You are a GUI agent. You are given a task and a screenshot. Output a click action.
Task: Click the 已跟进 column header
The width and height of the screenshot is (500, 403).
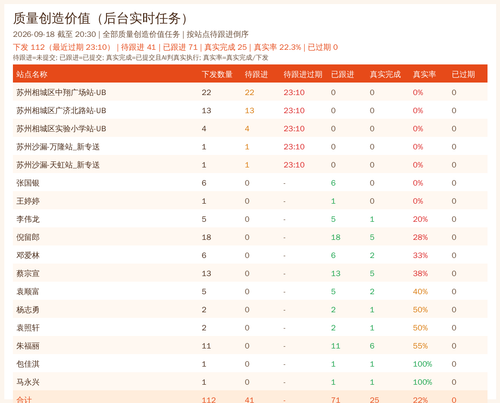pos(342,74)
